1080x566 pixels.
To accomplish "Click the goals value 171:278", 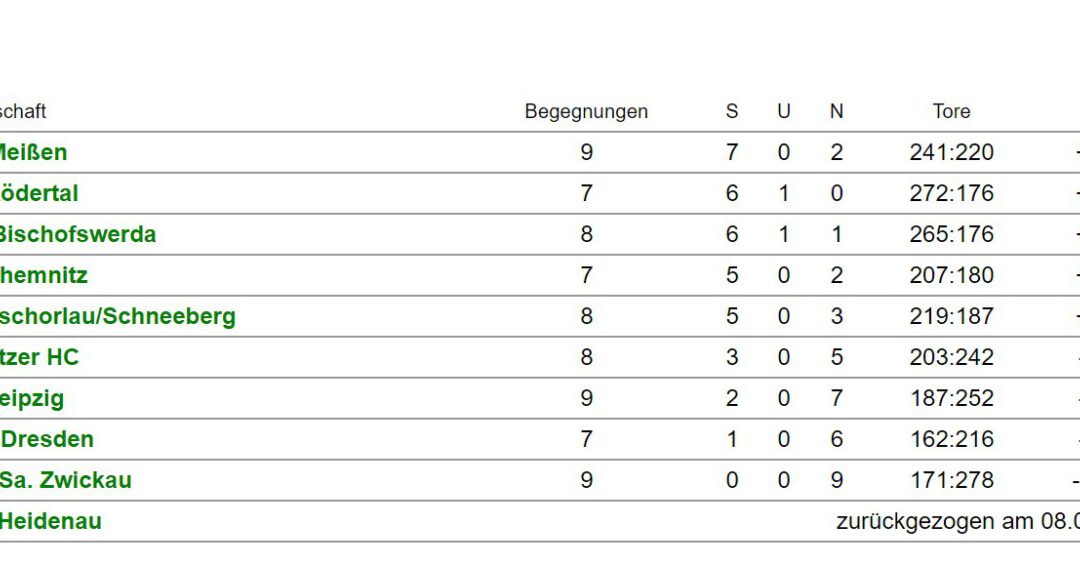I will [952, 480].
